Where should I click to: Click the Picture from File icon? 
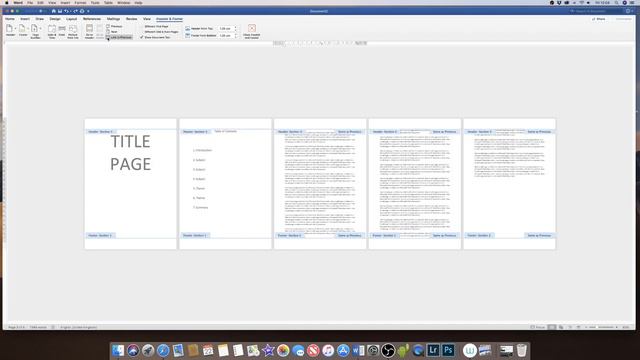pos(73,29)
